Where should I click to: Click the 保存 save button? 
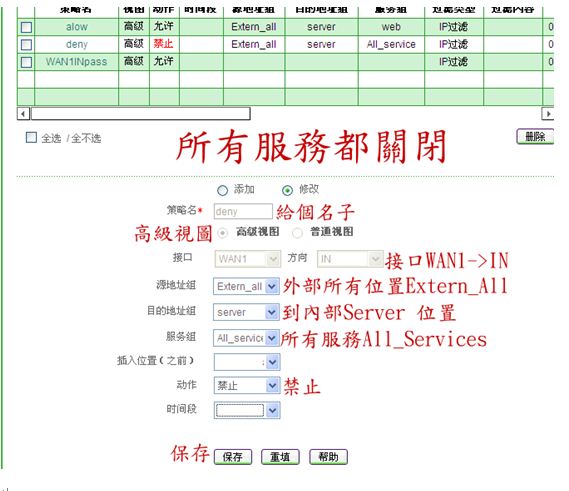click(233, 457)
